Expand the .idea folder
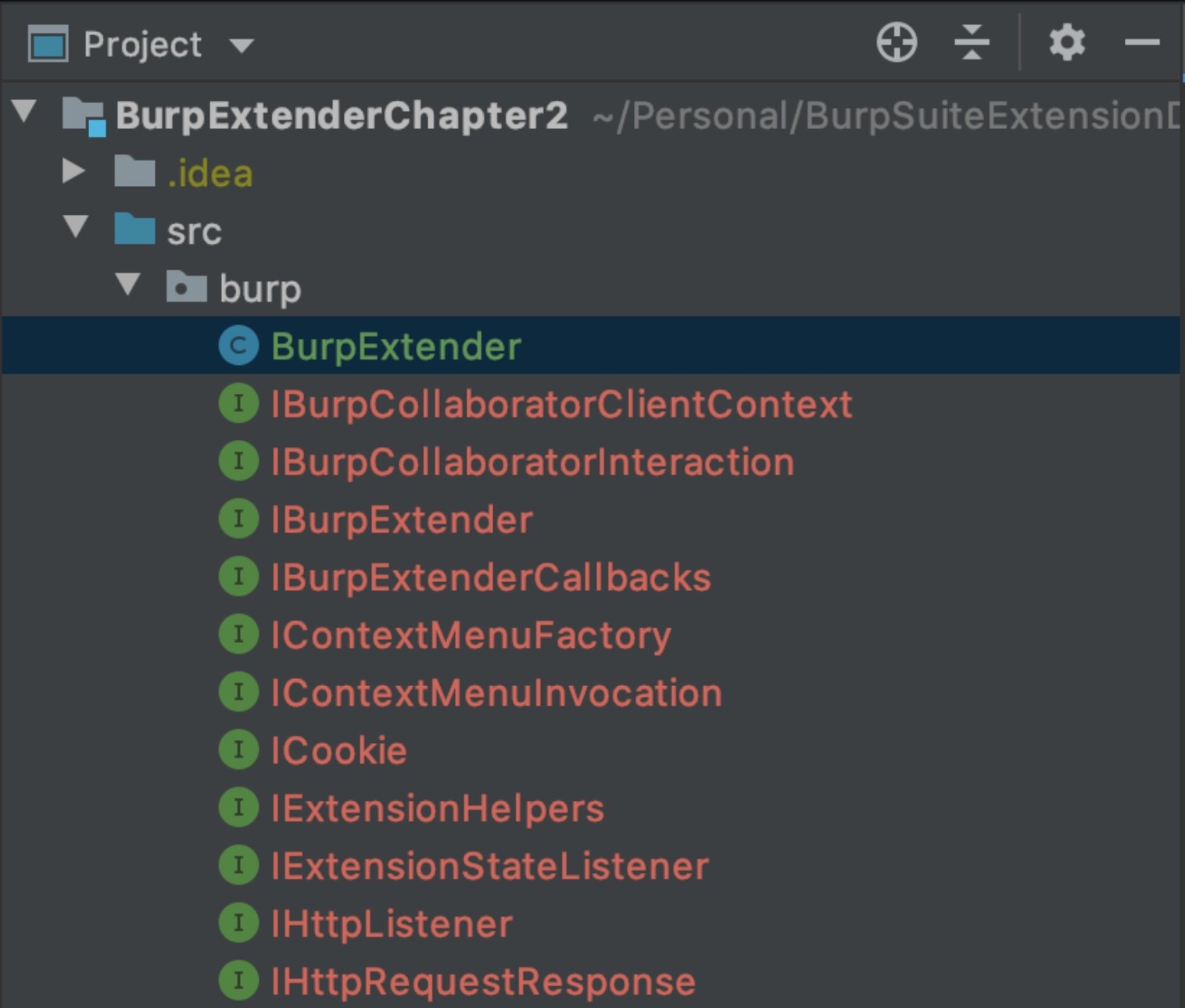This screenshot has width=1185, height=1008. pos(73,170)
